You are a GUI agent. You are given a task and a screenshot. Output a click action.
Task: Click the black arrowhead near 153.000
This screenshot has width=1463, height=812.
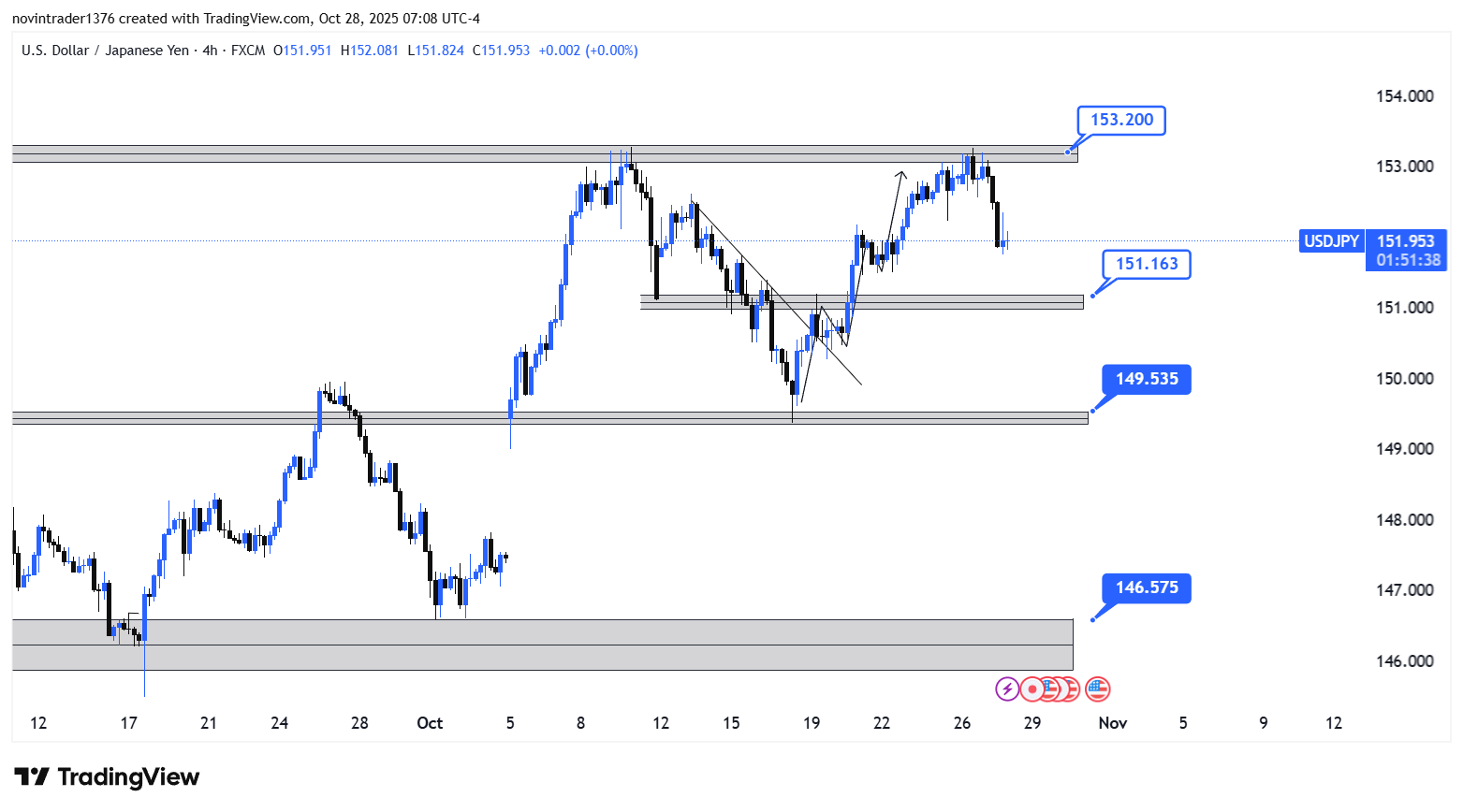[901, 173]
